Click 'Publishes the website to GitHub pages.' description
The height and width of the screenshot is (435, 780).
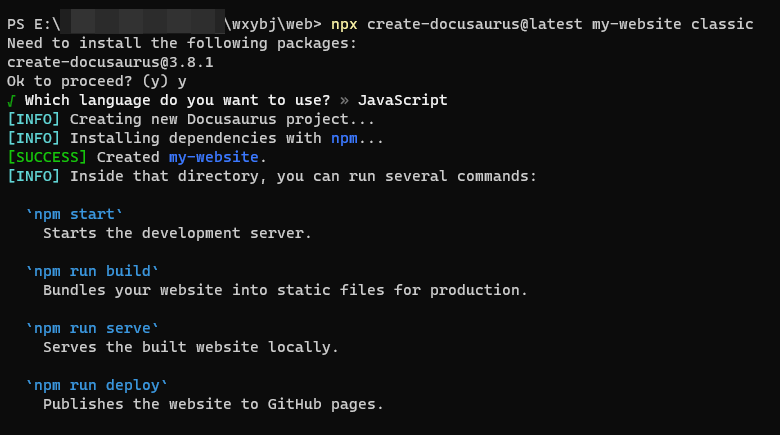click(213, 404)
